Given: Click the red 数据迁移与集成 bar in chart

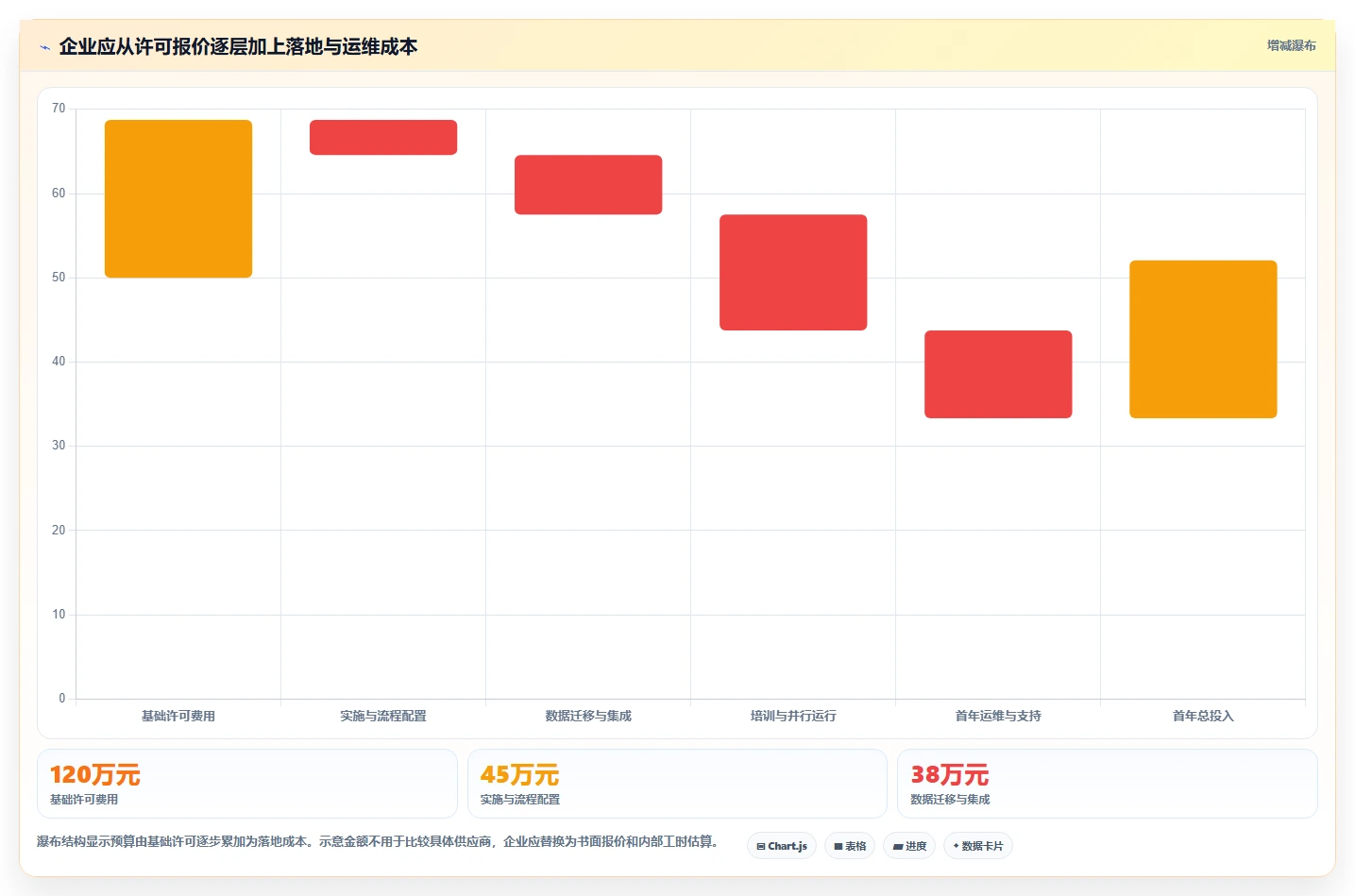Looking at the screenshot, I should 588,184.
